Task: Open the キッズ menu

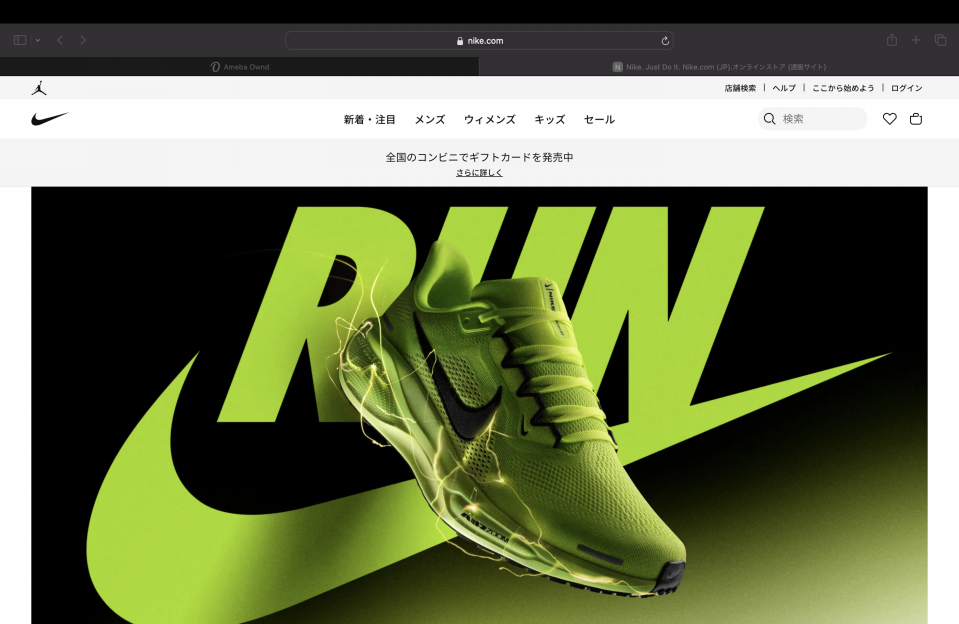Action: coord(550,119)
